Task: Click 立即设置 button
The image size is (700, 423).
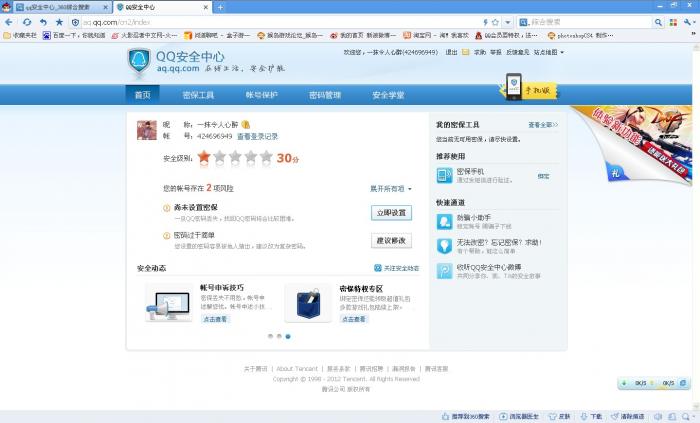Action: coord(392,213)
